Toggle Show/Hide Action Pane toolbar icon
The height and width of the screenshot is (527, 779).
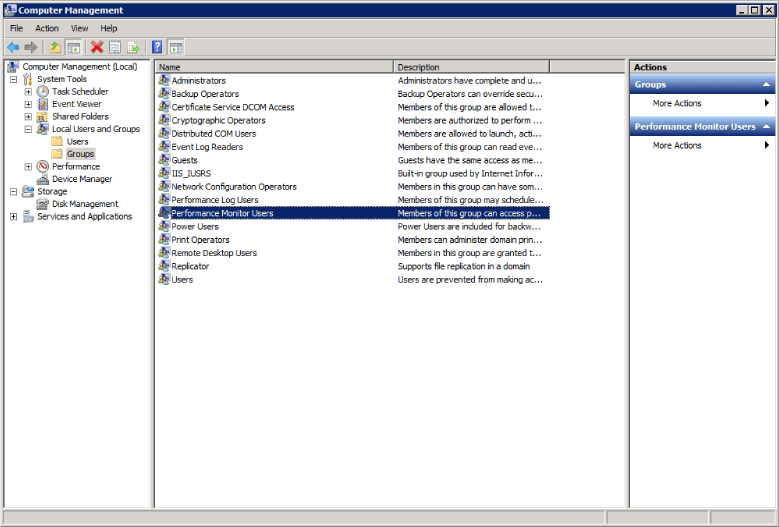coord(176,48)
